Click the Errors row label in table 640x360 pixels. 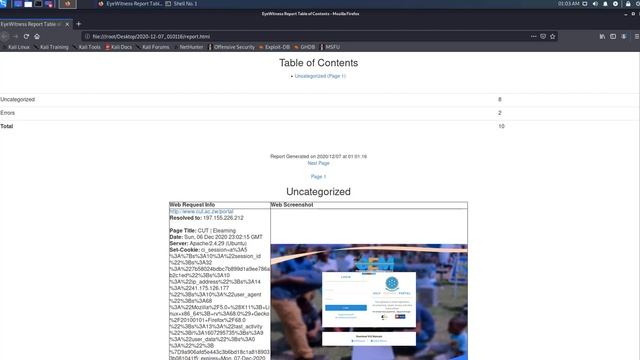7,113
